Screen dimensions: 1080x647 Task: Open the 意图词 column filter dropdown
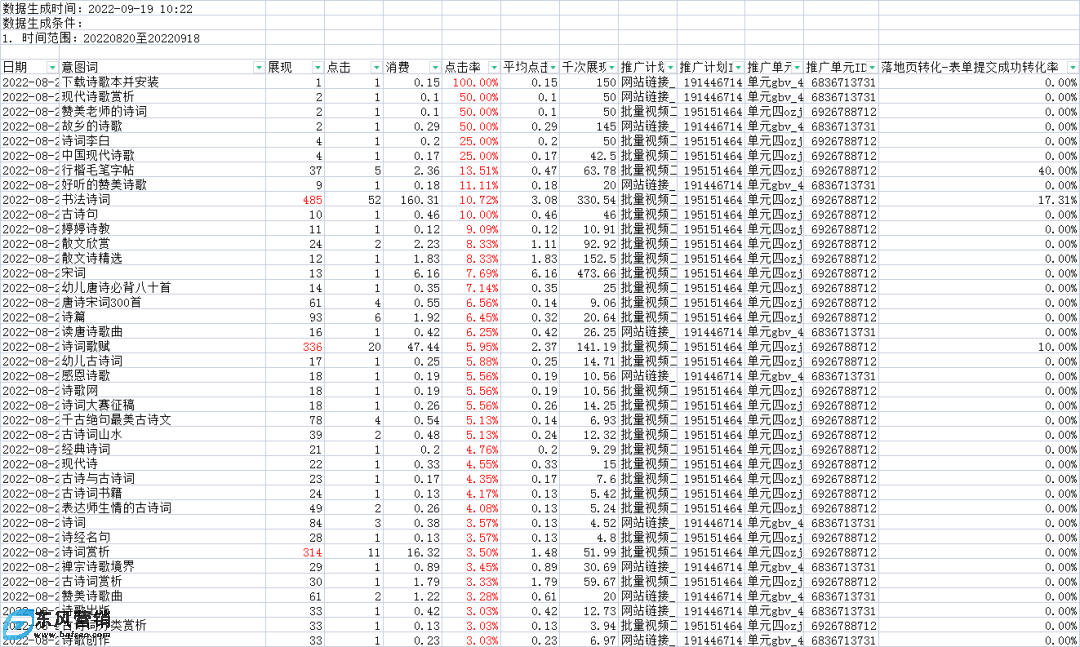point(258,67)
